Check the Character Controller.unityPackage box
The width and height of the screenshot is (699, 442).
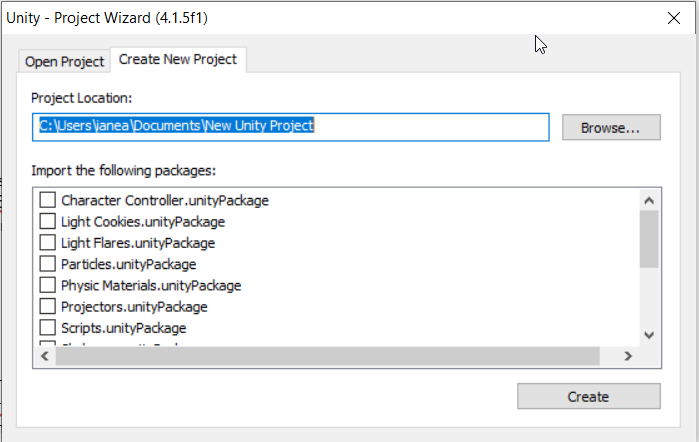pyautogui.click(x=48, y=200)
